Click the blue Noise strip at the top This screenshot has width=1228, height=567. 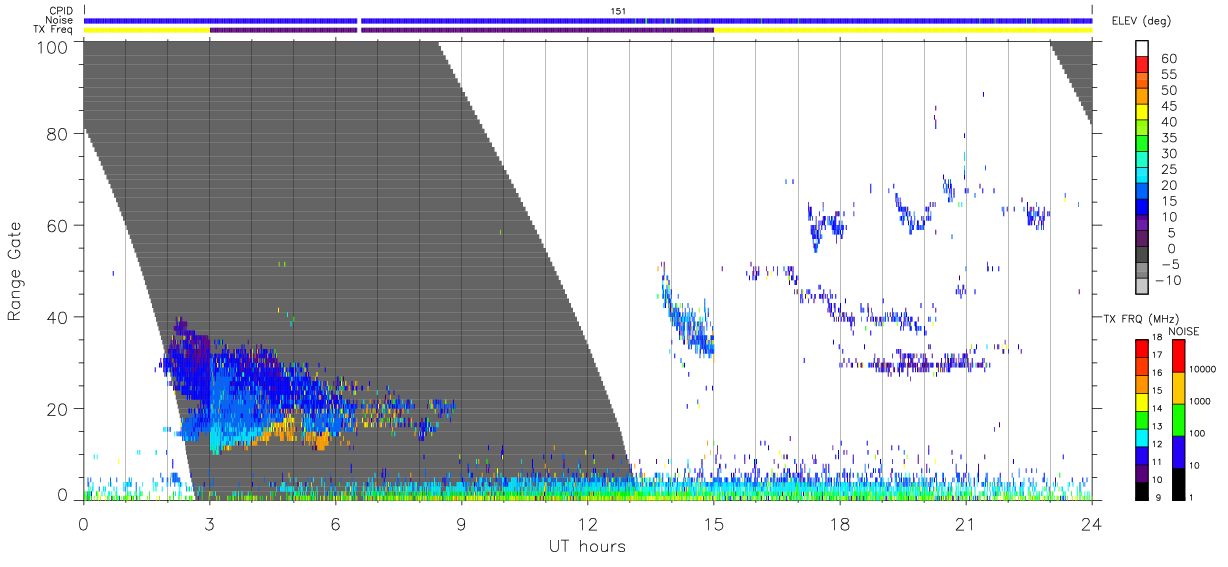(588, 20)
